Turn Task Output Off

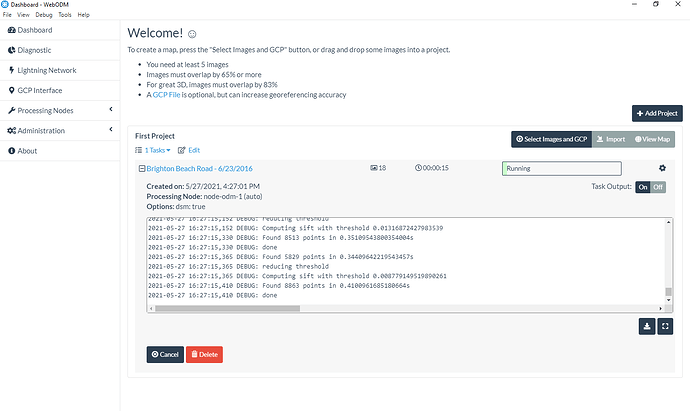tap(658, 187)
